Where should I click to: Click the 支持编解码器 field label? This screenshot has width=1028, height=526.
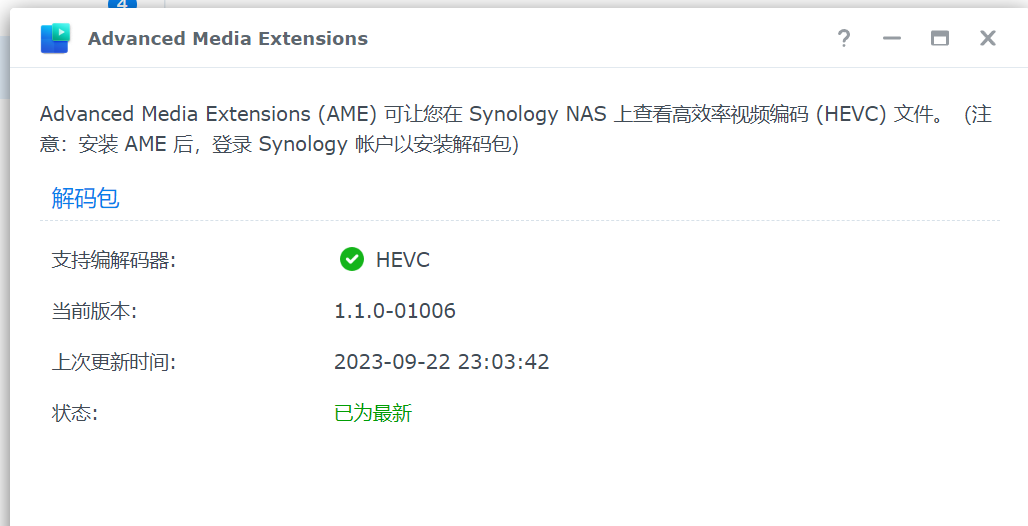[114, 260]
